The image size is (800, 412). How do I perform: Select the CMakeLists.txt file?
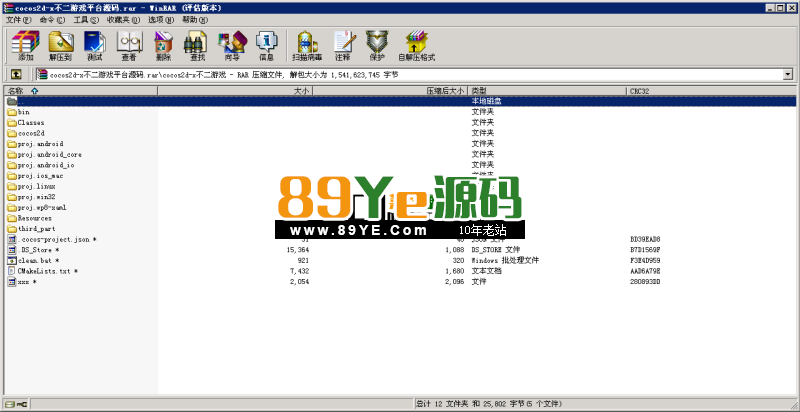[x=43, y=271]
